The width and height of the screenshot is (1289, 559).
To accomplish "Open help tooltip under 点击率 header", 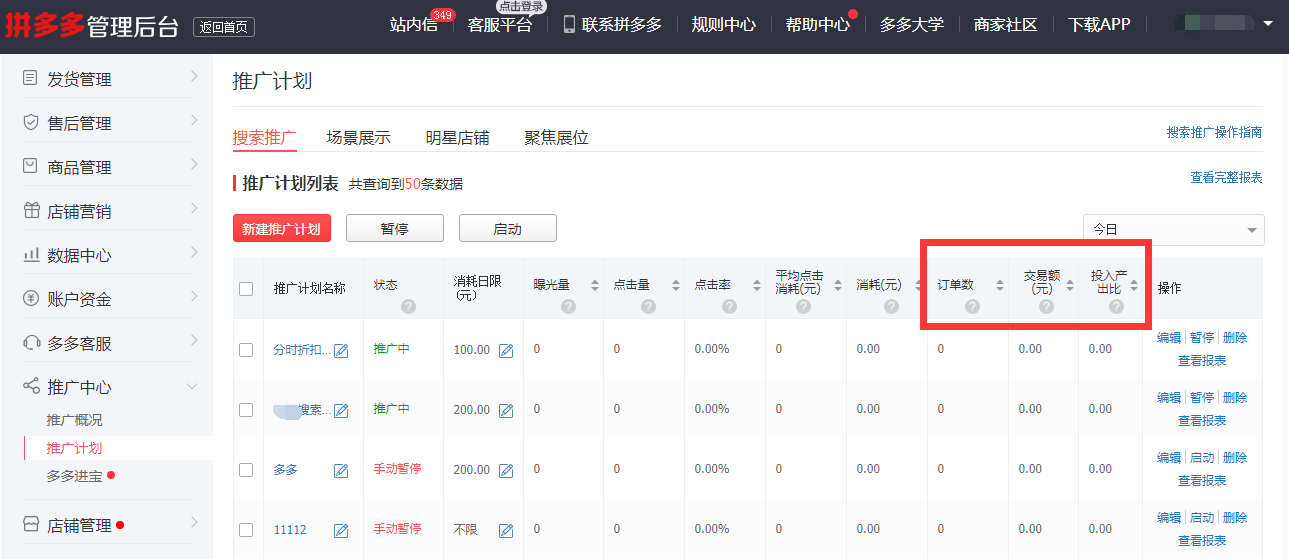I will (729, 306).
